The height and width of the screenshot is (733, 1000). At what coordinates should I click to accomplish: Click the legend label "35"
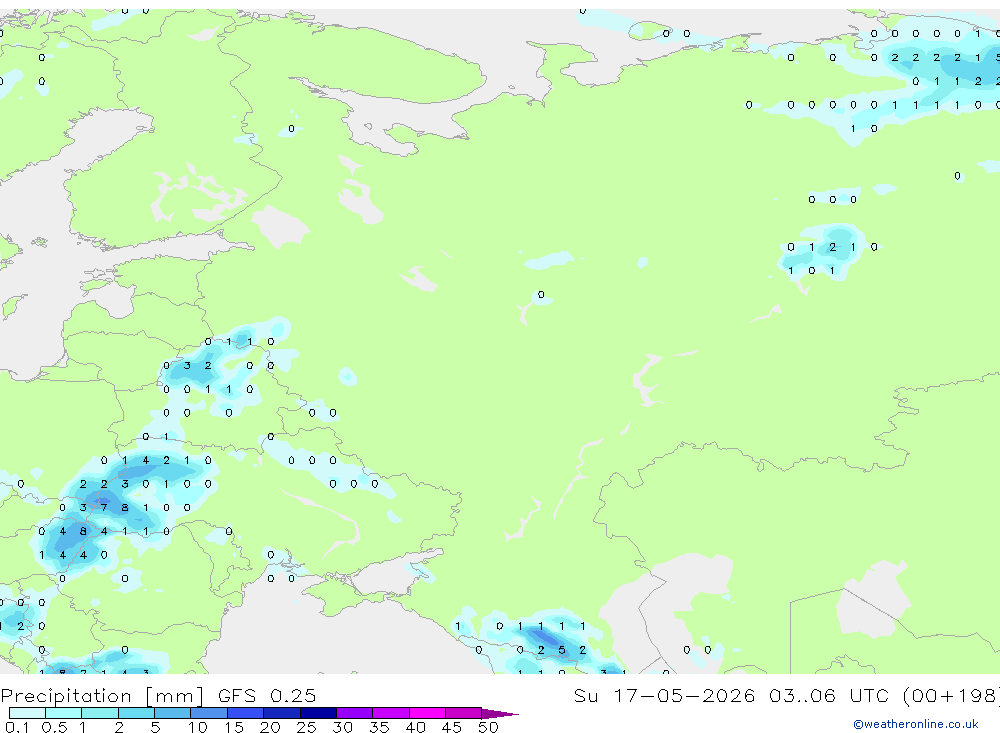pos(379,727)
